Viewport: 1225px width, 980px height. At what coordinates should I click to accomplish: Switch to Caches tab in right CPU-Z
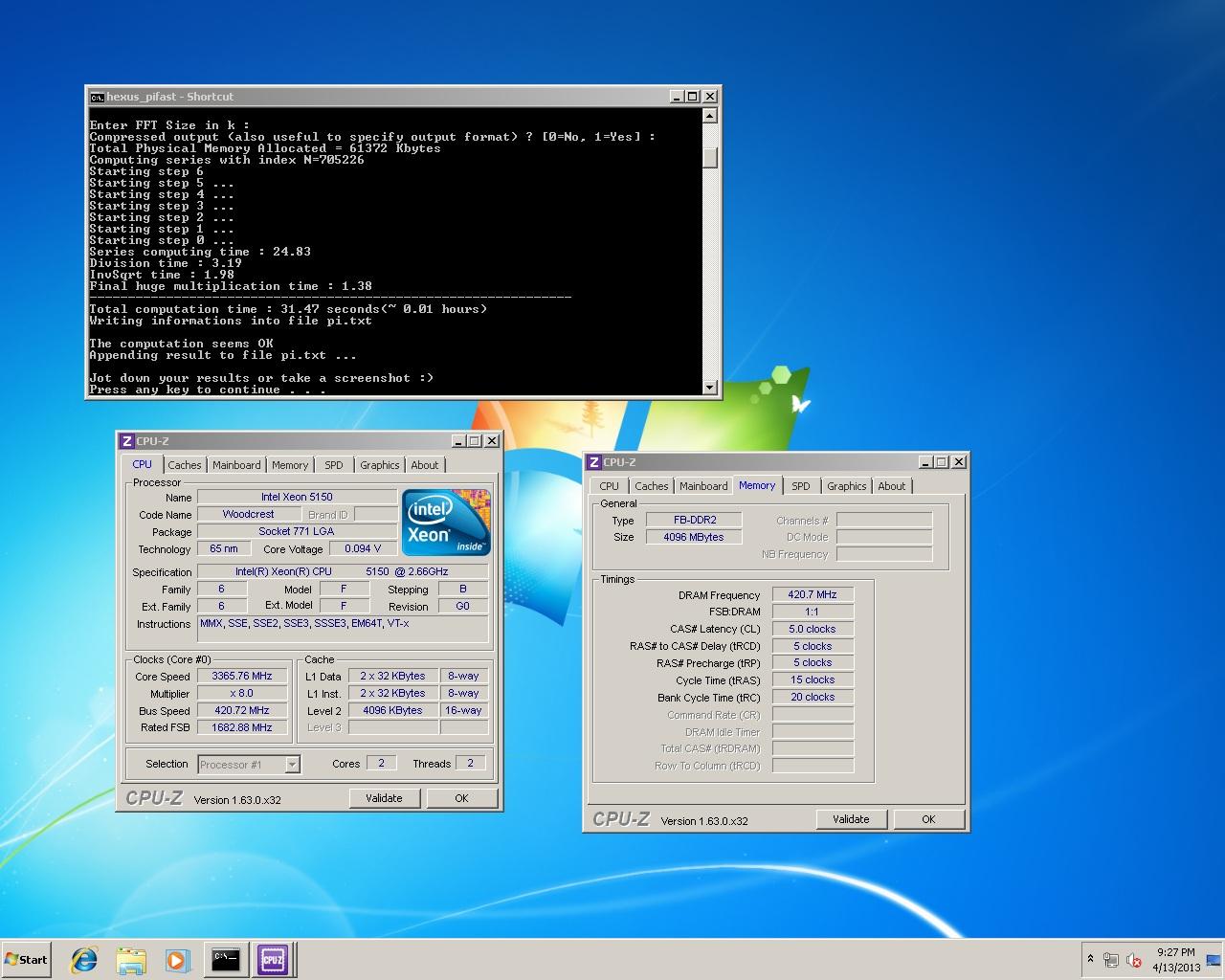tap(652, 486)
